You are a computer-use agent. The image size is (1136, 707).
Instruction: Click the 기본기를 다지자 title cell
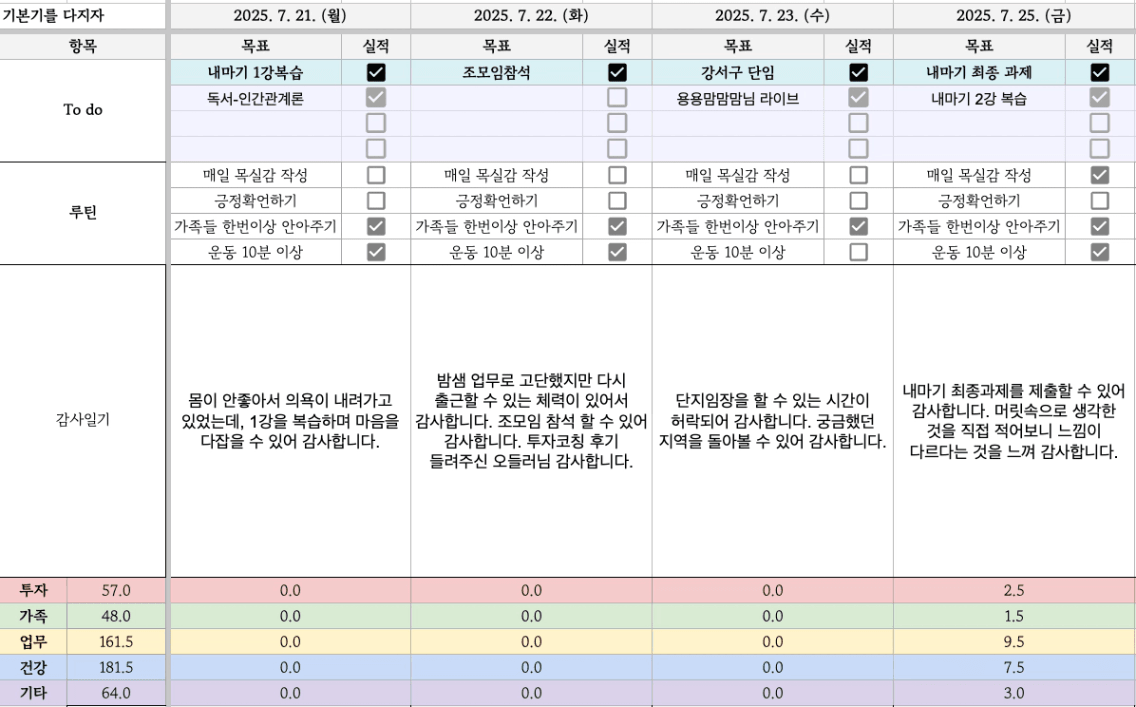(83, 15)
